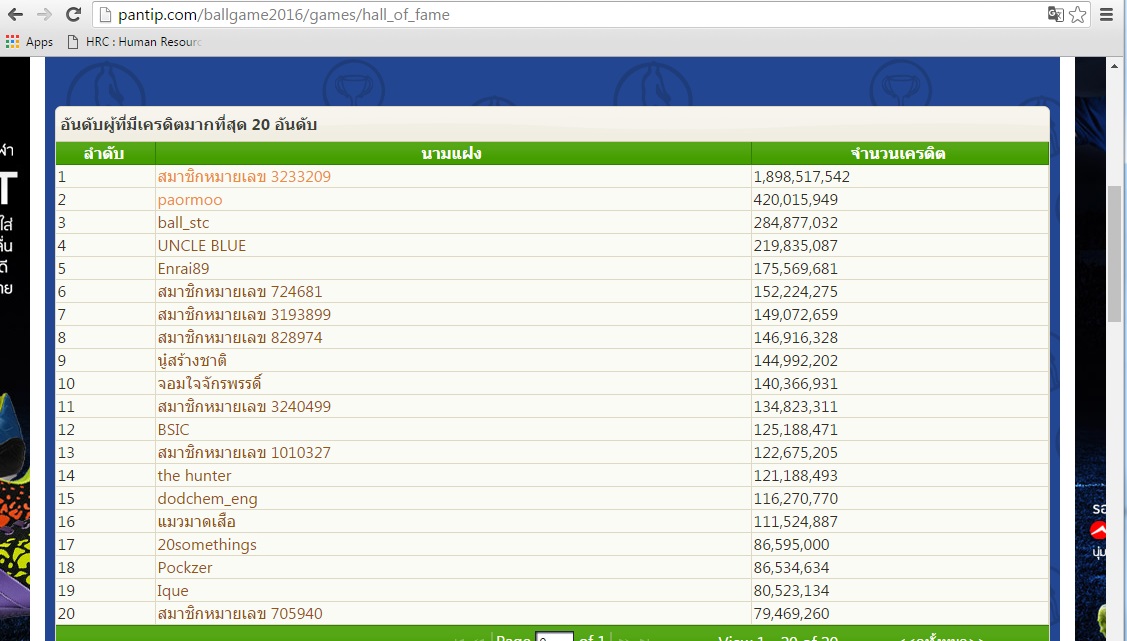Select credit value 284,877,032
This screenshot has height=641, width=1127.
[796, 223]
